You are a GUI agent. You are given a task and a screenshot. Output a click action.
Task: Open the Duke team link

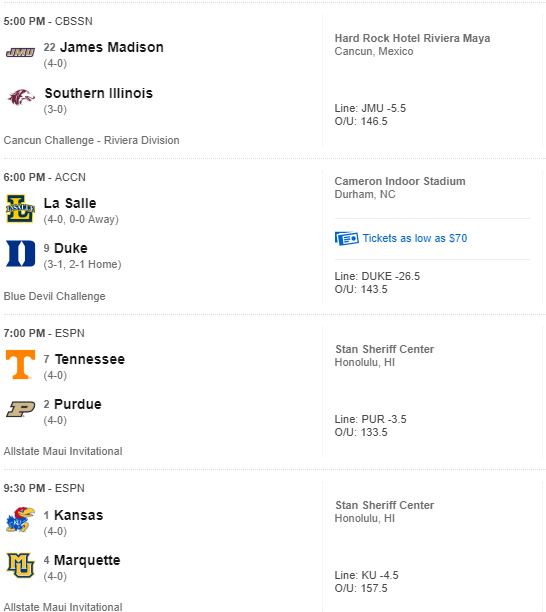pos(71,248)
